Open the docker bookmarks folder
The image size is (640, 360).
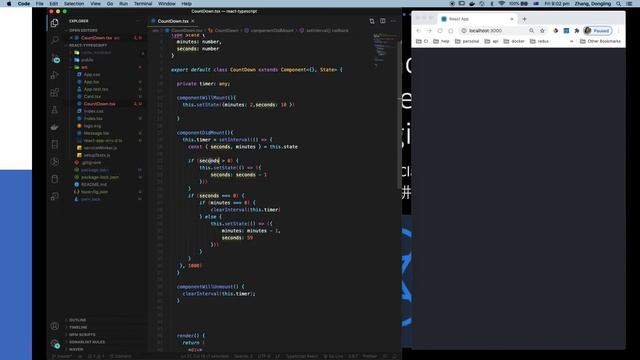pos(514,41)
